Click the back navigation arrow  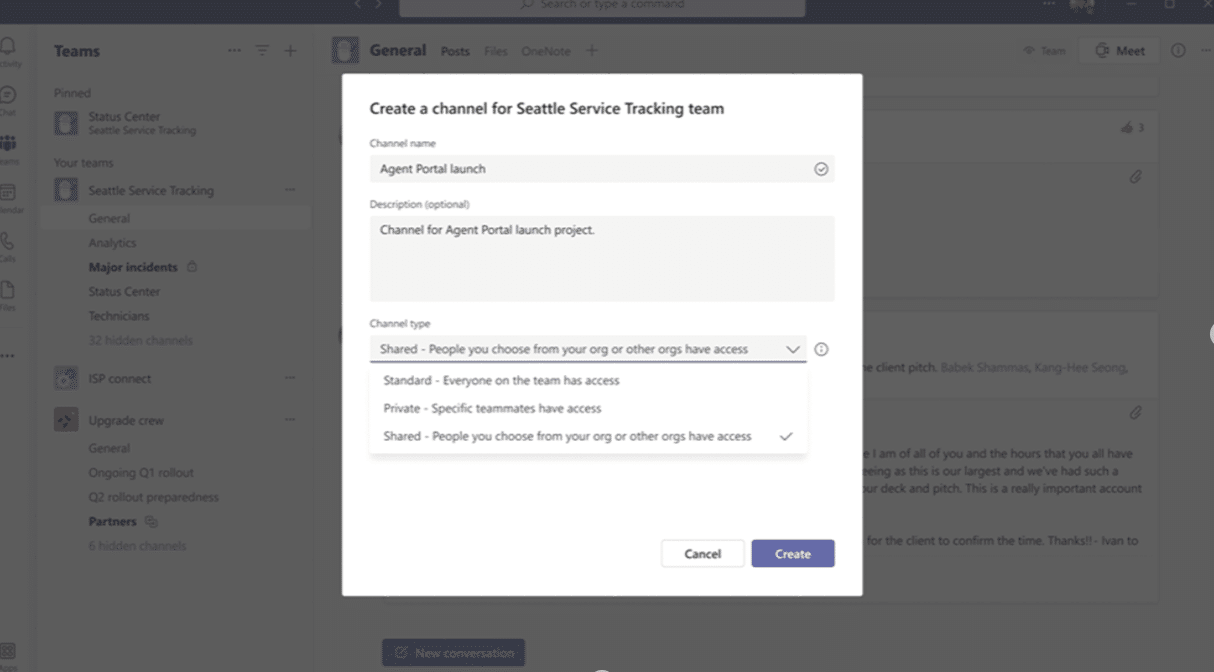point(358,5)
